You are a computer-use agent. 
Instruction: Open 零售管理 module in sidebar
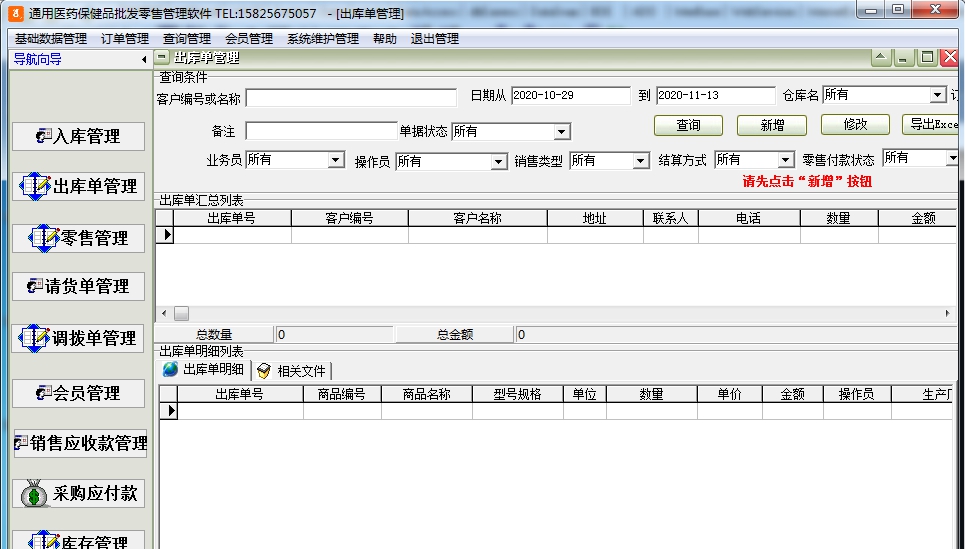point(78,238)
